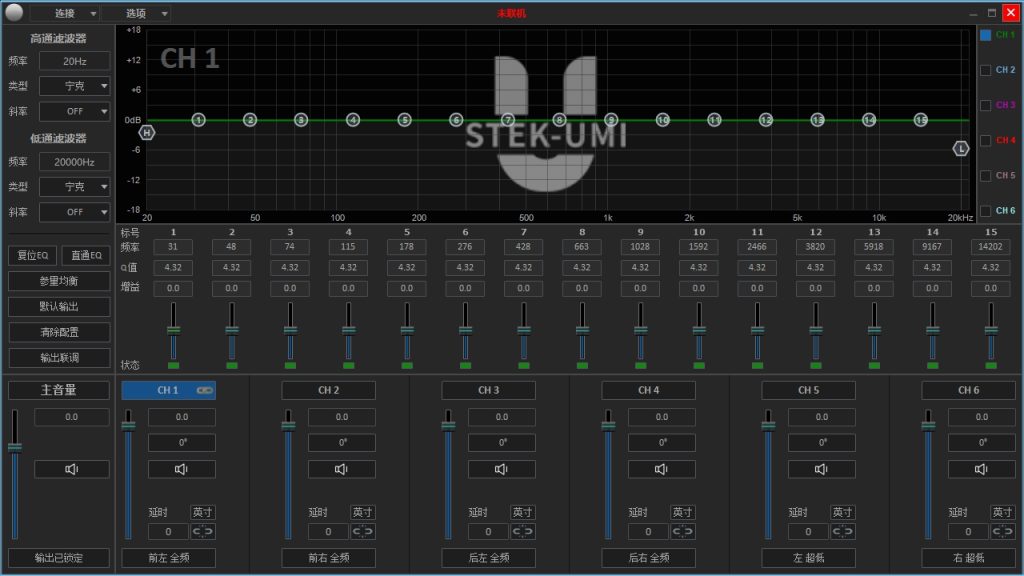Click the master volume slider handle
Screen dimensions: 1024x576
(14, 447)
